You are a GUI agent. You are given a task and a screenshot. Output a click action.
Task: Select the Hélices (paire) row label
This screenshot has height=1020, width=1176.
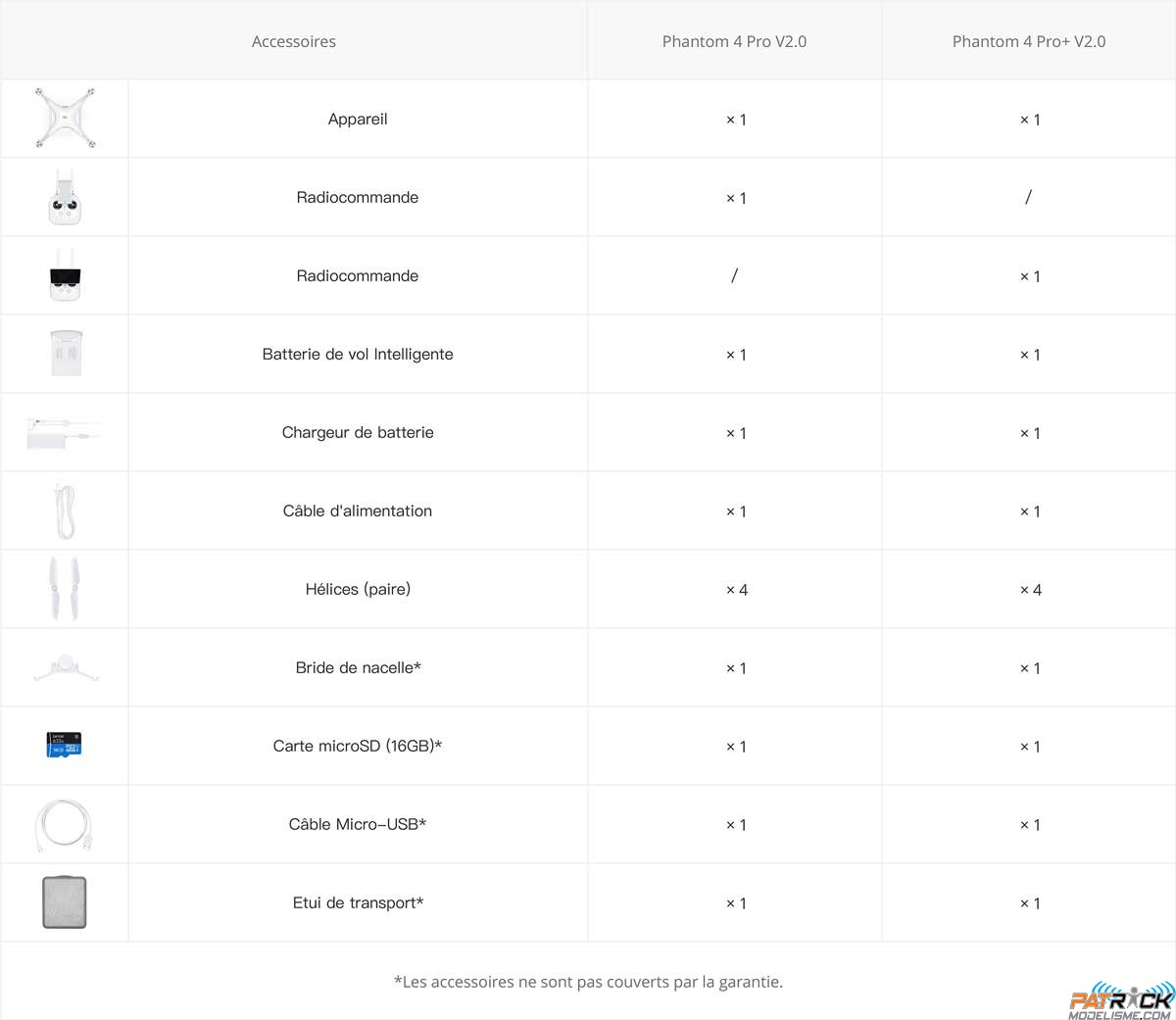click(358, 589)
